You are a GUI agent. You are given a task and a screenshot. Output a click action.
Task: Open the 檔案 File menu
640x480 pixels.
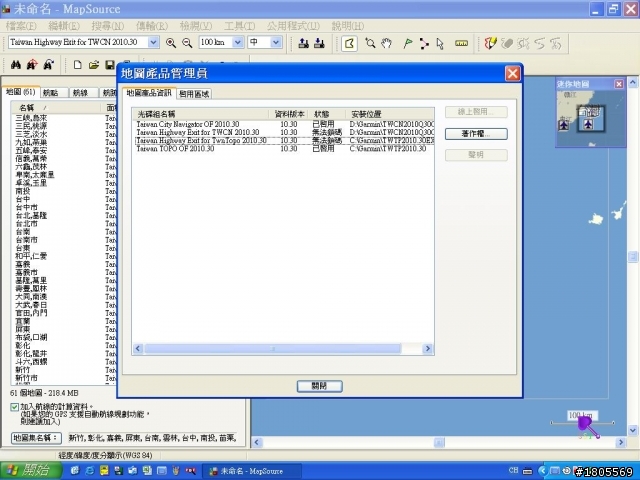pyautogui.click(x=21, y=26)
